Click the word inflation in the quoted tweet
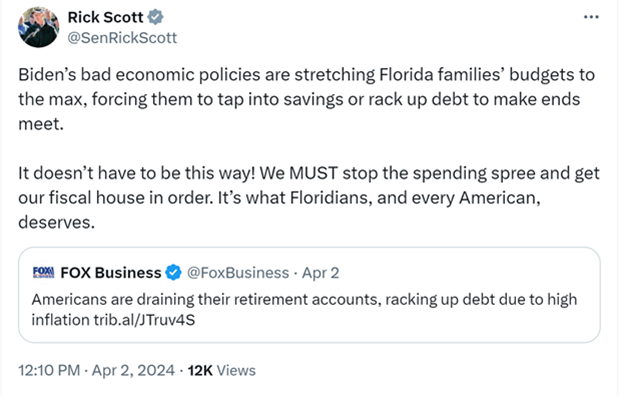 click(x=60, y=320)
